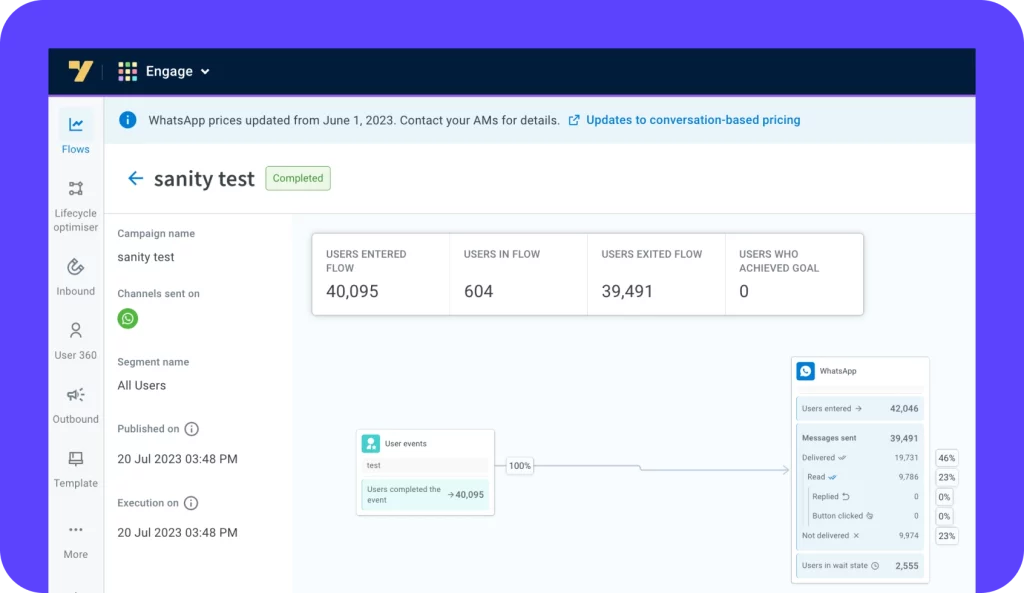Go back using the arrow beside sanity test
Image resolution: width=1024 pixels, height=593 pixels.
point(135,178)
